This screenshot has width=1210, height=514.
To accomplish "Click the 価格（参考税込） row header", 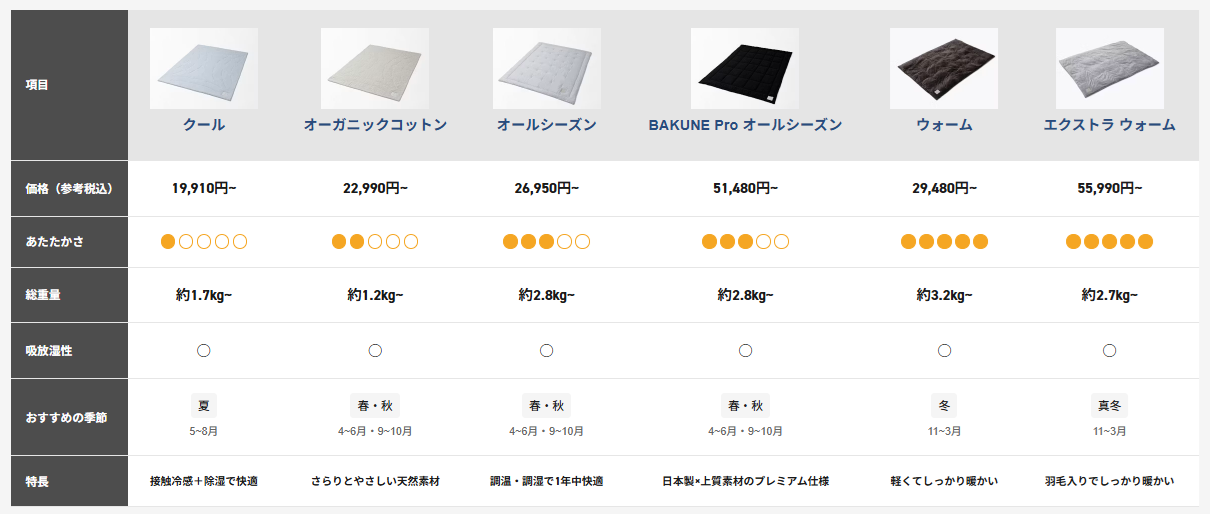I will coord(69,188).
